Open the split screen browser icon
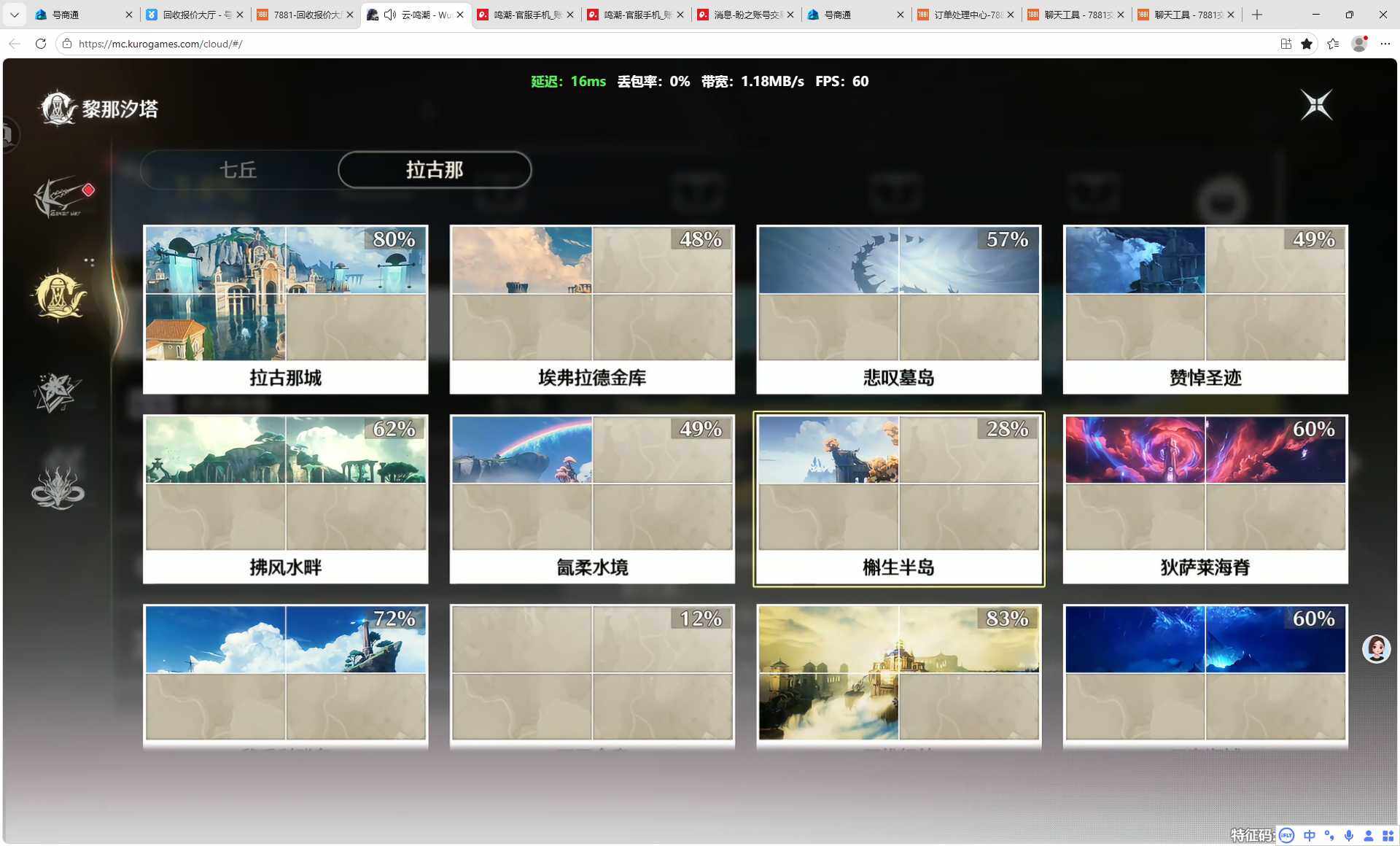The image size is (1400, 846). tap(1286, 44)
